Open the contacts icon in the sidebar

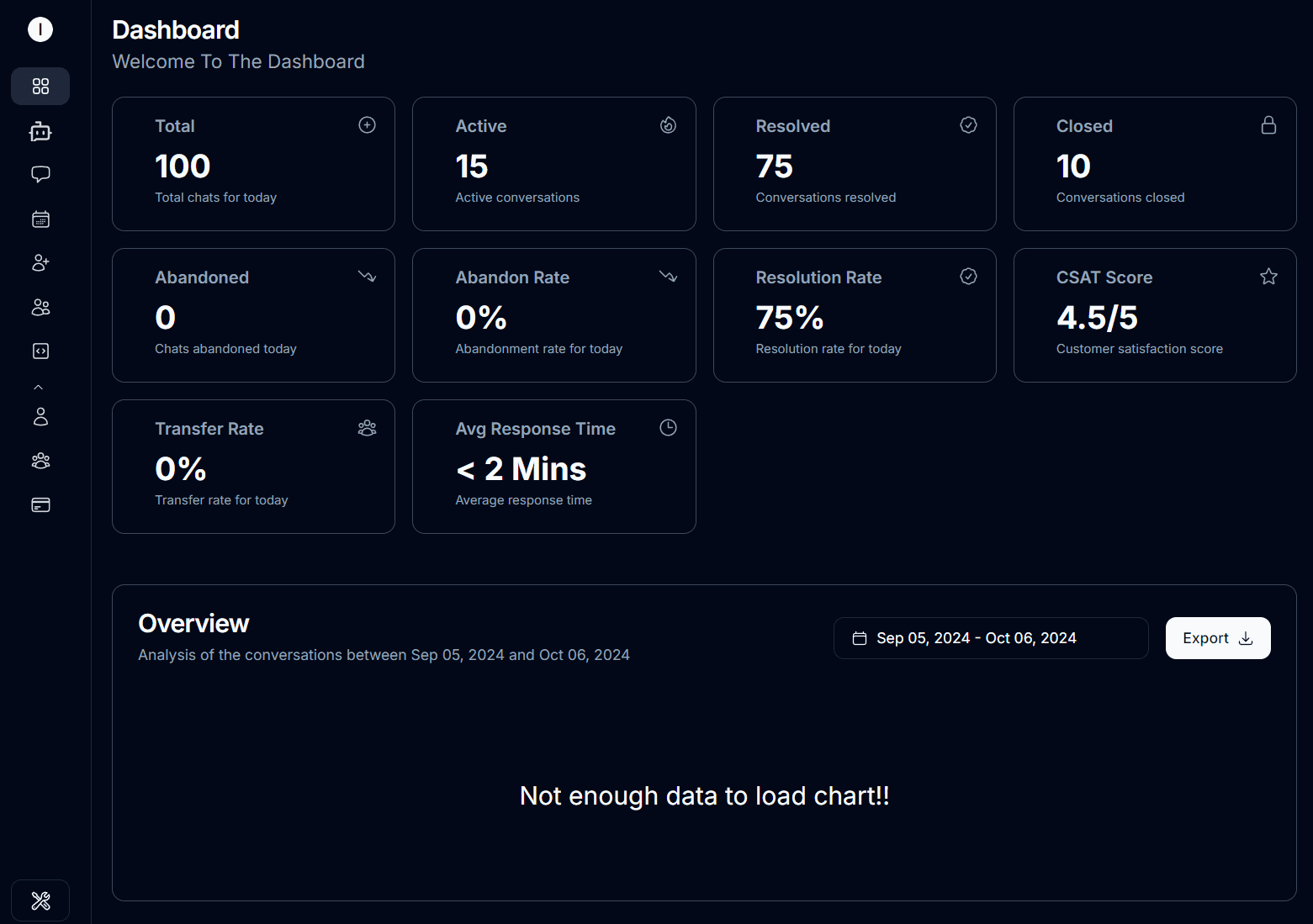click(x=40, y=307)
